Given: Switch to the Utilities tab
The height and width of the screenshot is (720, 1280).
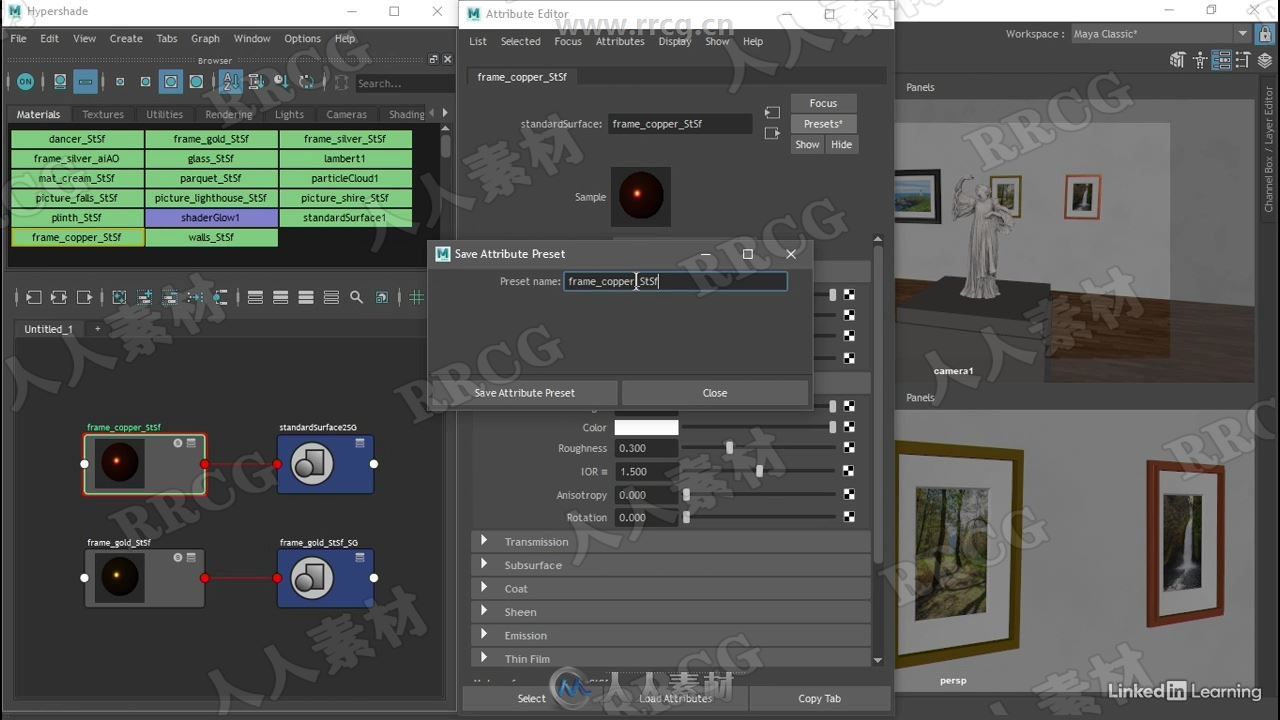Looking at the screenshot, I should click(165, 114).
